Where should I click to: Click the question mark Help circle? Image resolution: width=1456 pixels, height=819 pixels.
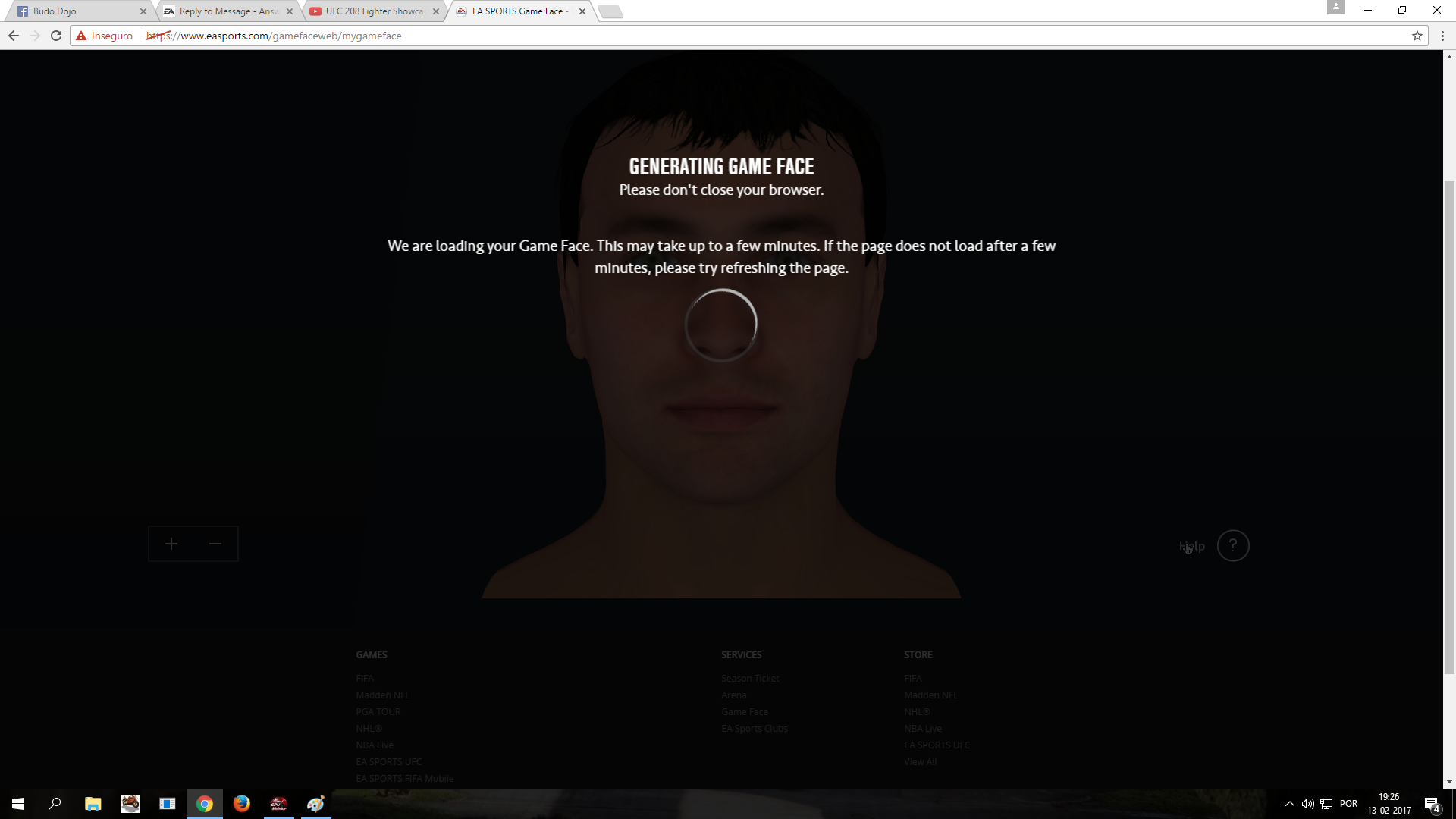click(1232, 545)
